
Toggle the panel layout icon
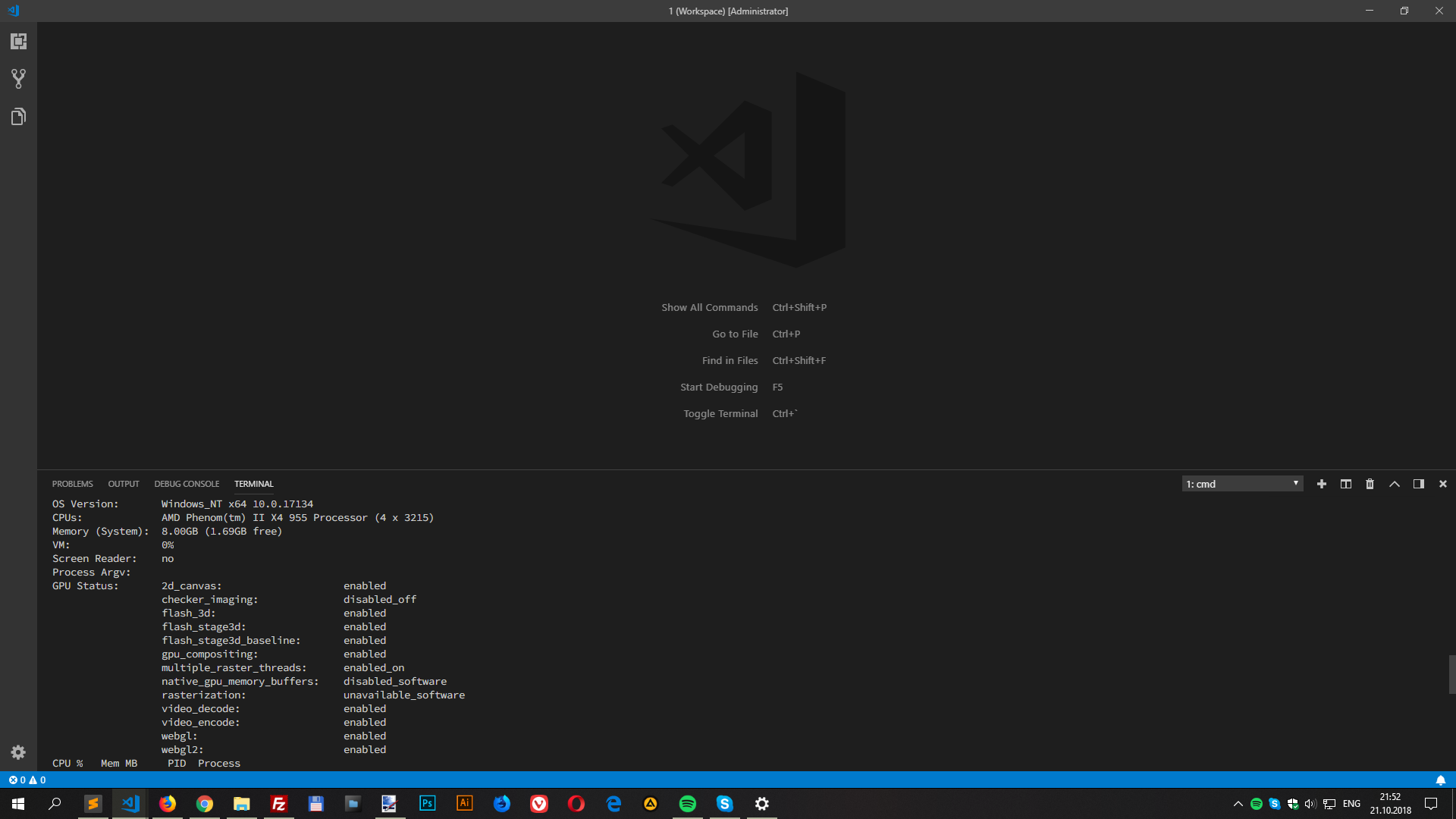coord(1418,483)
